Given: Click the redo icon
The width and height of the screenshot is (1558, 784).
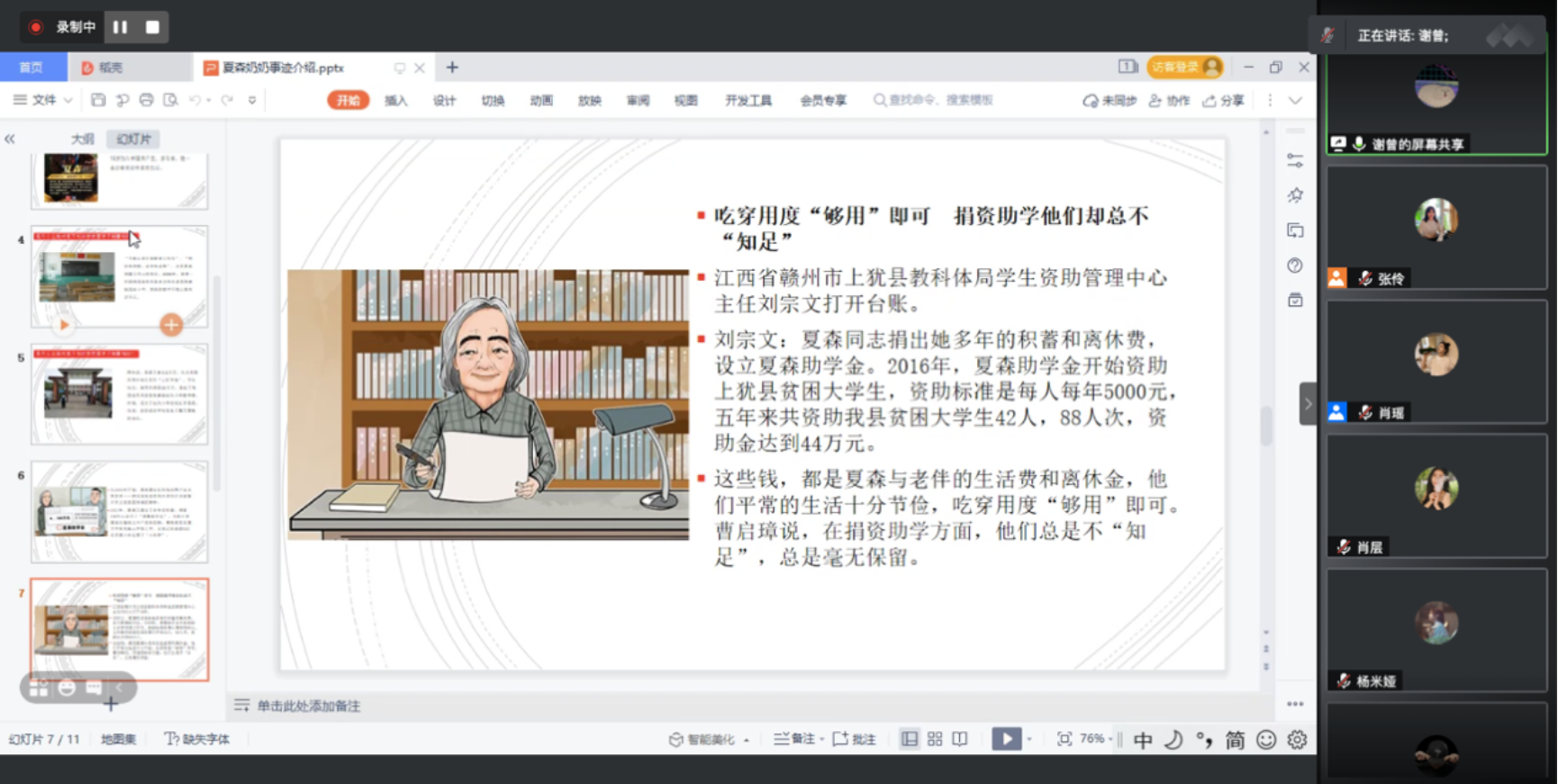Looking at the screenshot, I should coord(227,100).
